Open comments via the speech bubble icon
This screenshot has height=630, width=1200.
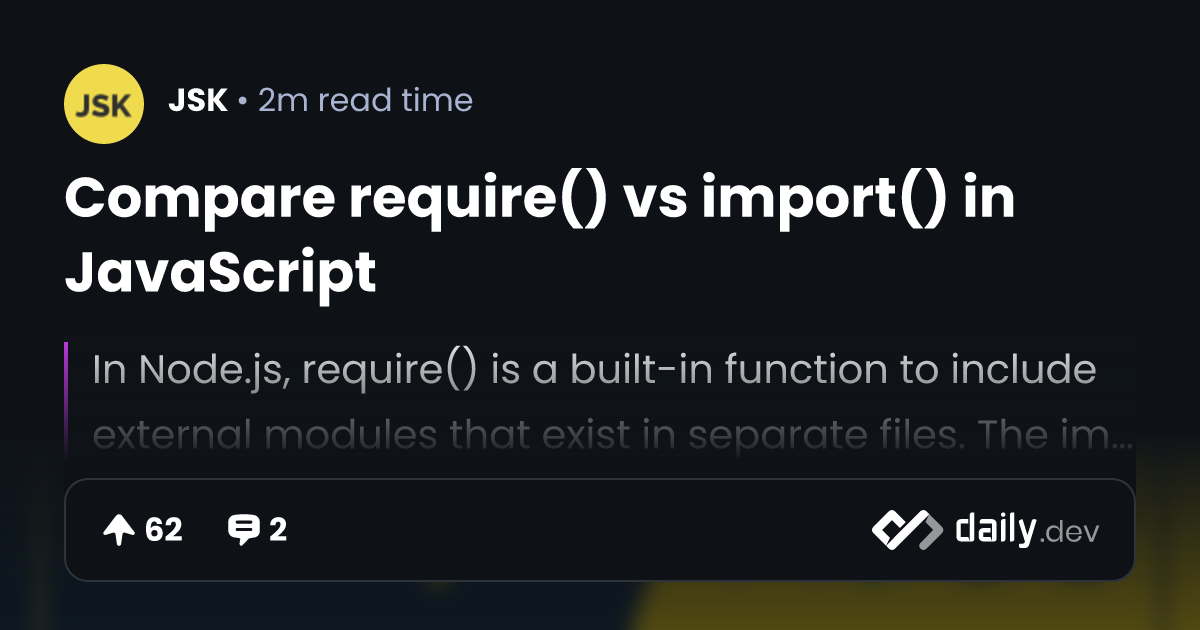pyautogui.click(x=242, y=530)
